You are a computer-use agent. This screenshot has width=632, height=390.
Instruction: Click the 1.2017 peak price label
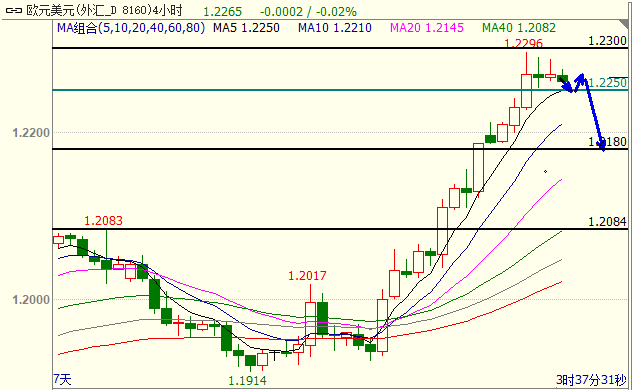coord(307,276)
